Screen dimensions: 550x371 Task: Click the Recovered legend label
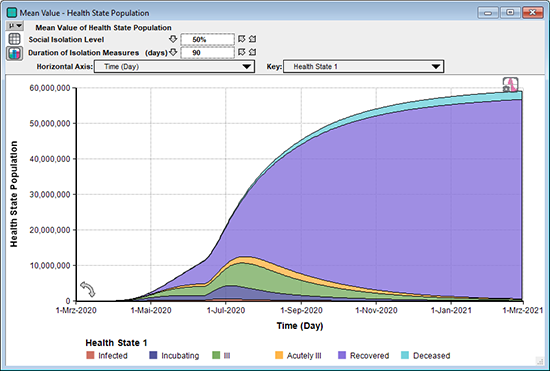point(369,356)
